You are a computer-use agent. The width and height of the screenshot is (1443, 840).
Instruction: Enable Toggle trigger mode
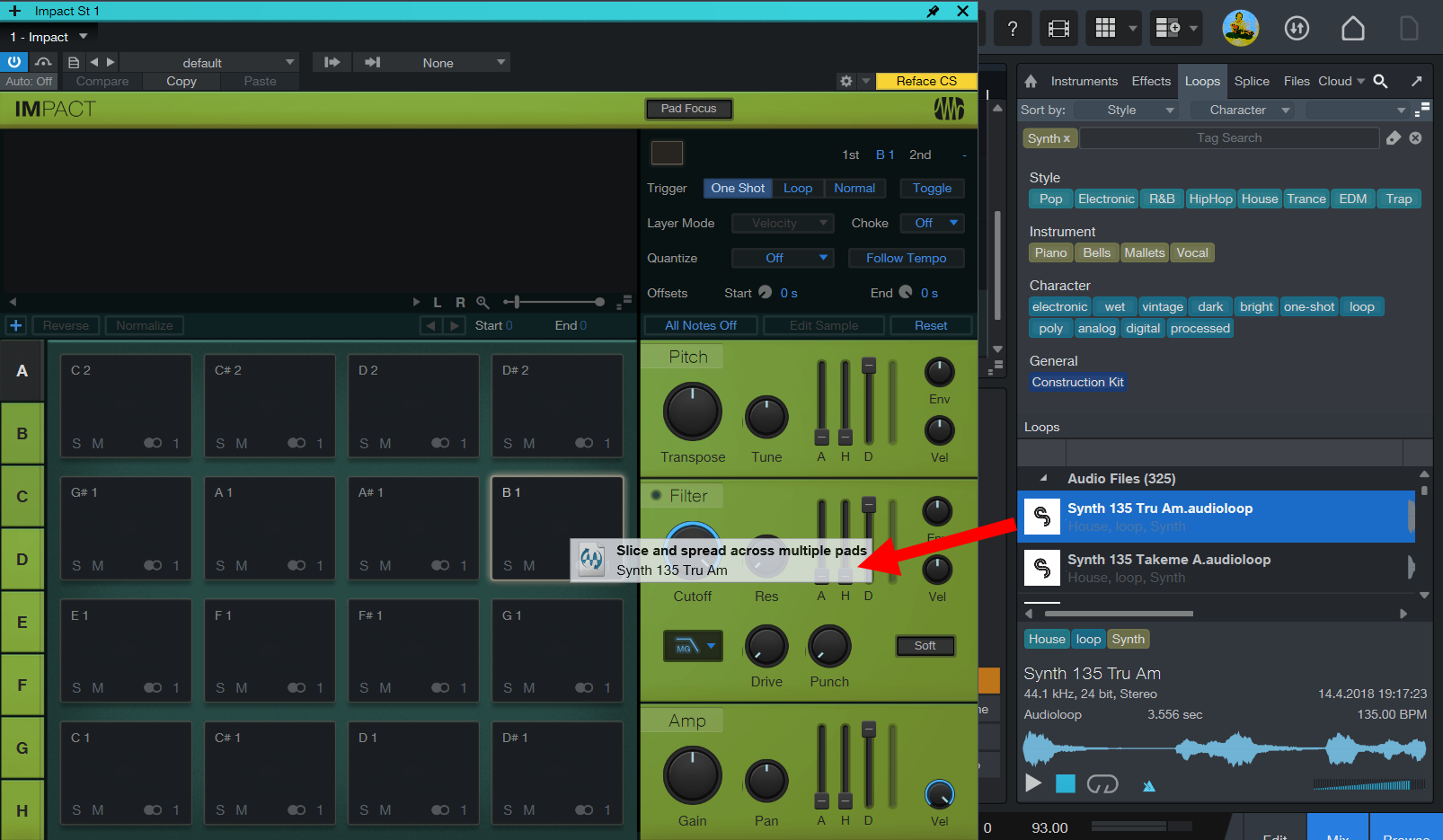point(932,188)
